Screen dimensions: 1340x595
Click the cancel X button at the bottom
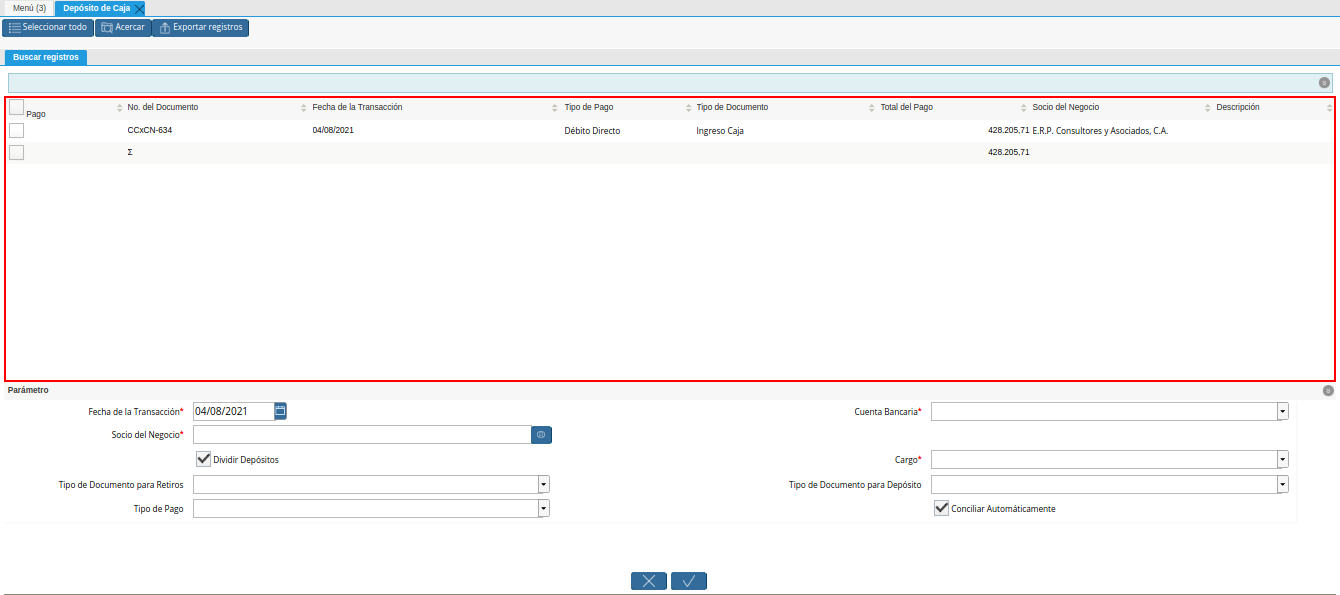pos(649,581)
